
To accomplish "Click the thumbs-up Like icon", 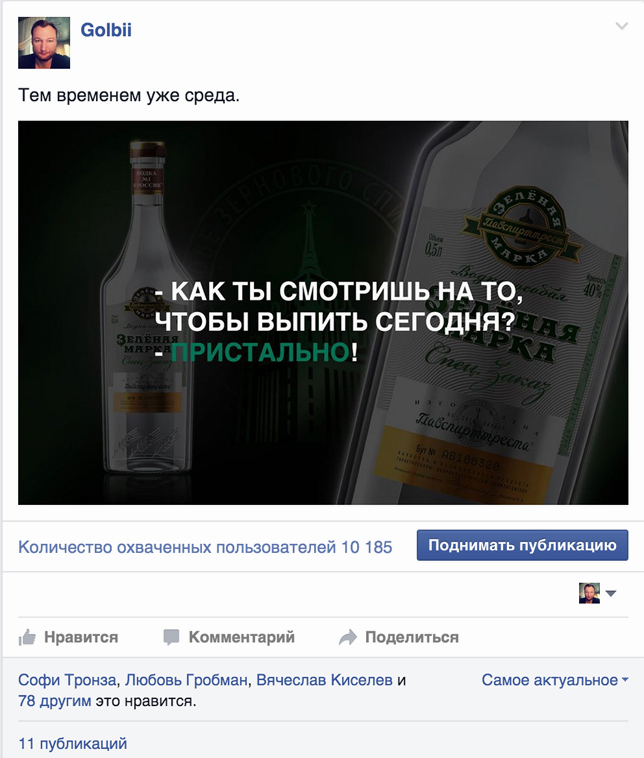I will [27, 638].
